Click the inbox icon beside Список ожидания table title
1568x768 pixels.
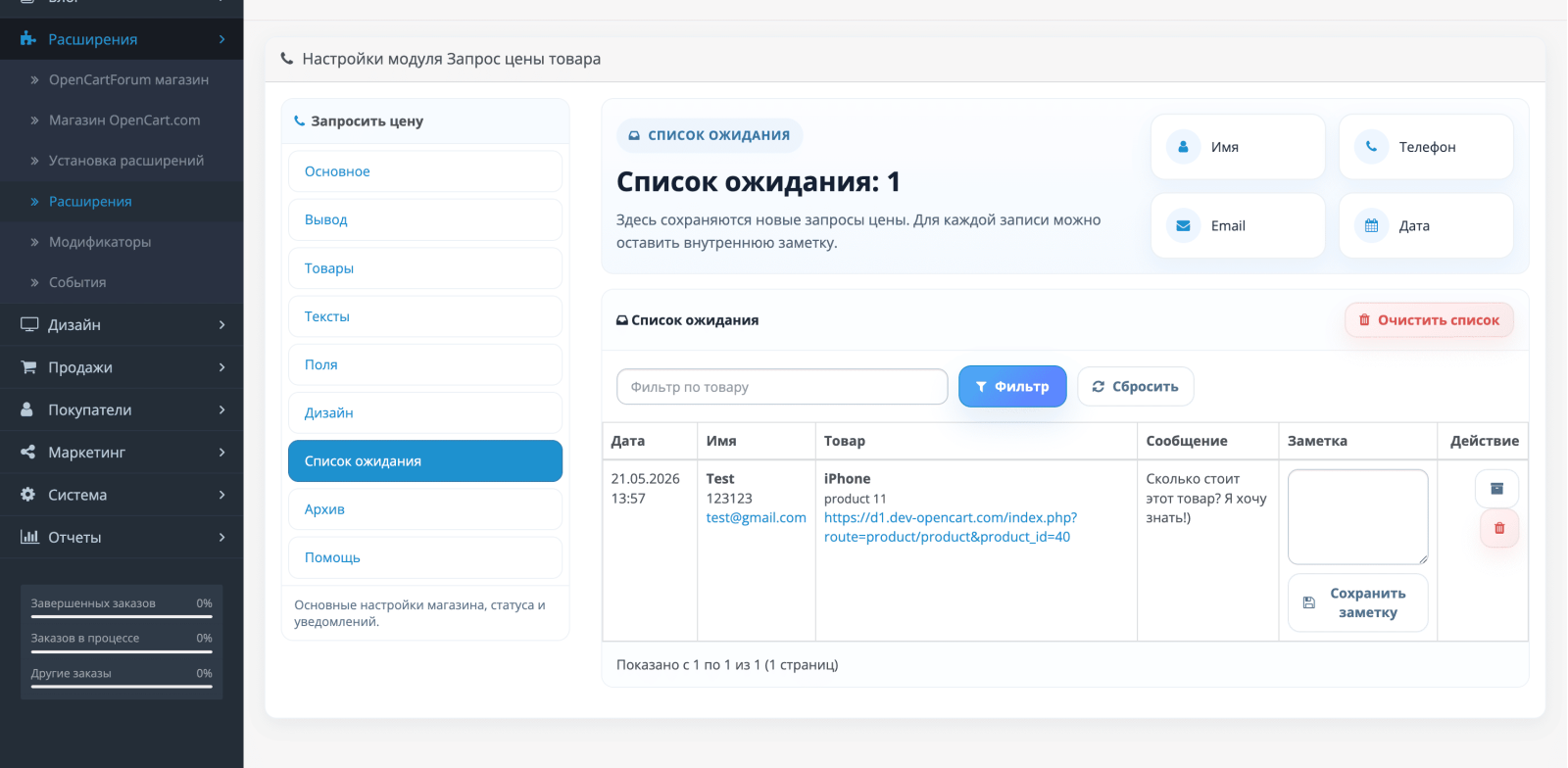[621, 320]
